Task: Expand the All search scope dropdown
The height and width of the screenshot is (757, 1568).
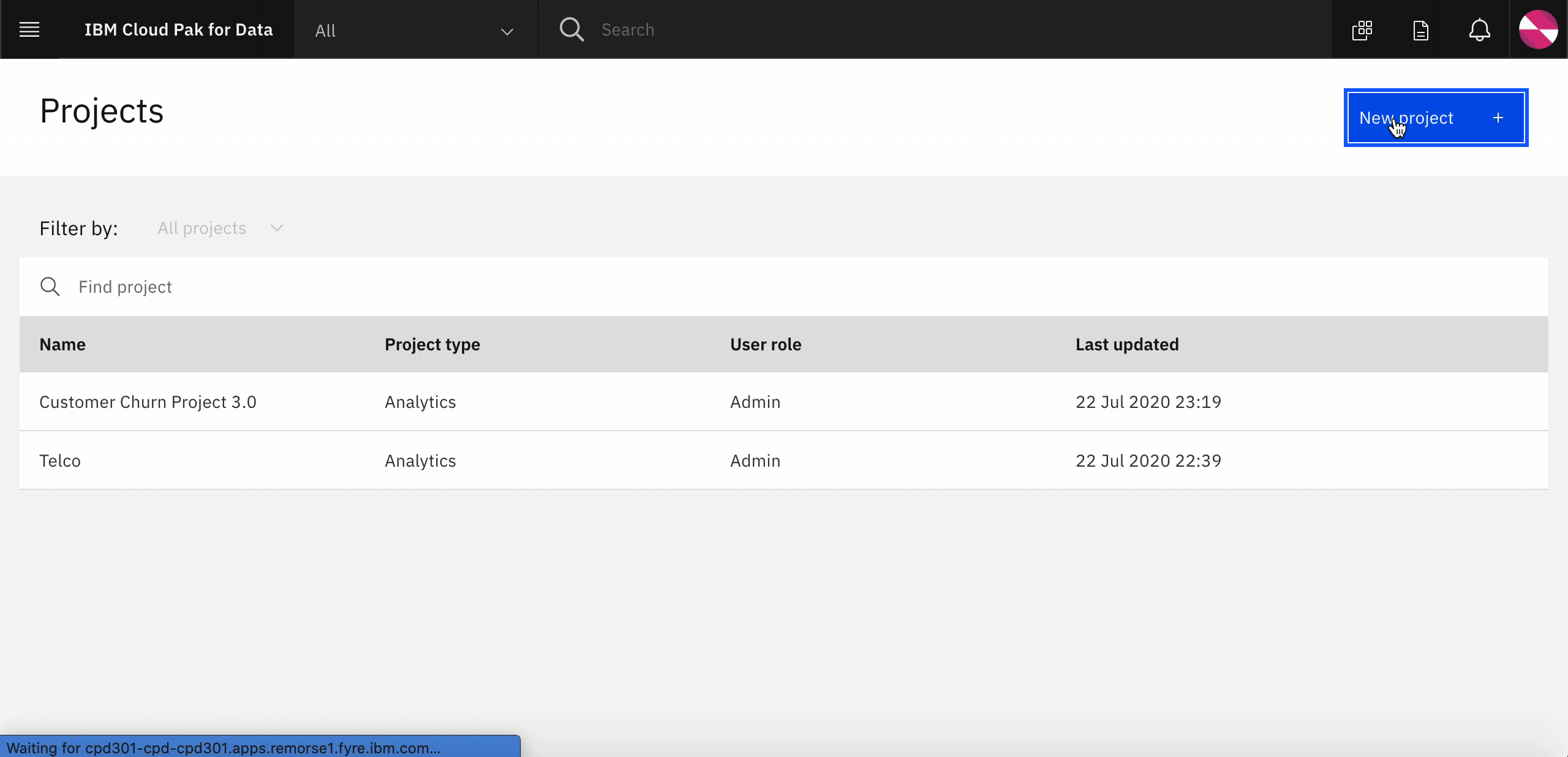Action: click(x=415, y=31)
